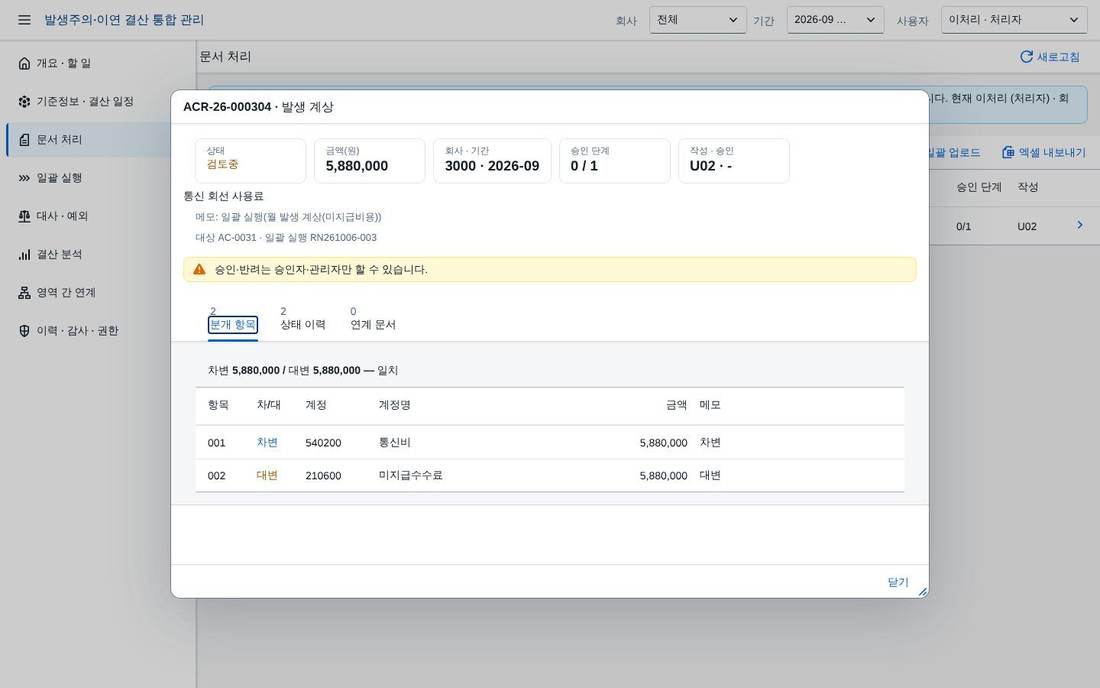The height and width of the screenshot is (688, 1100).
Task: Click the 결산 분석 chart icon
Action: point(25,255)
